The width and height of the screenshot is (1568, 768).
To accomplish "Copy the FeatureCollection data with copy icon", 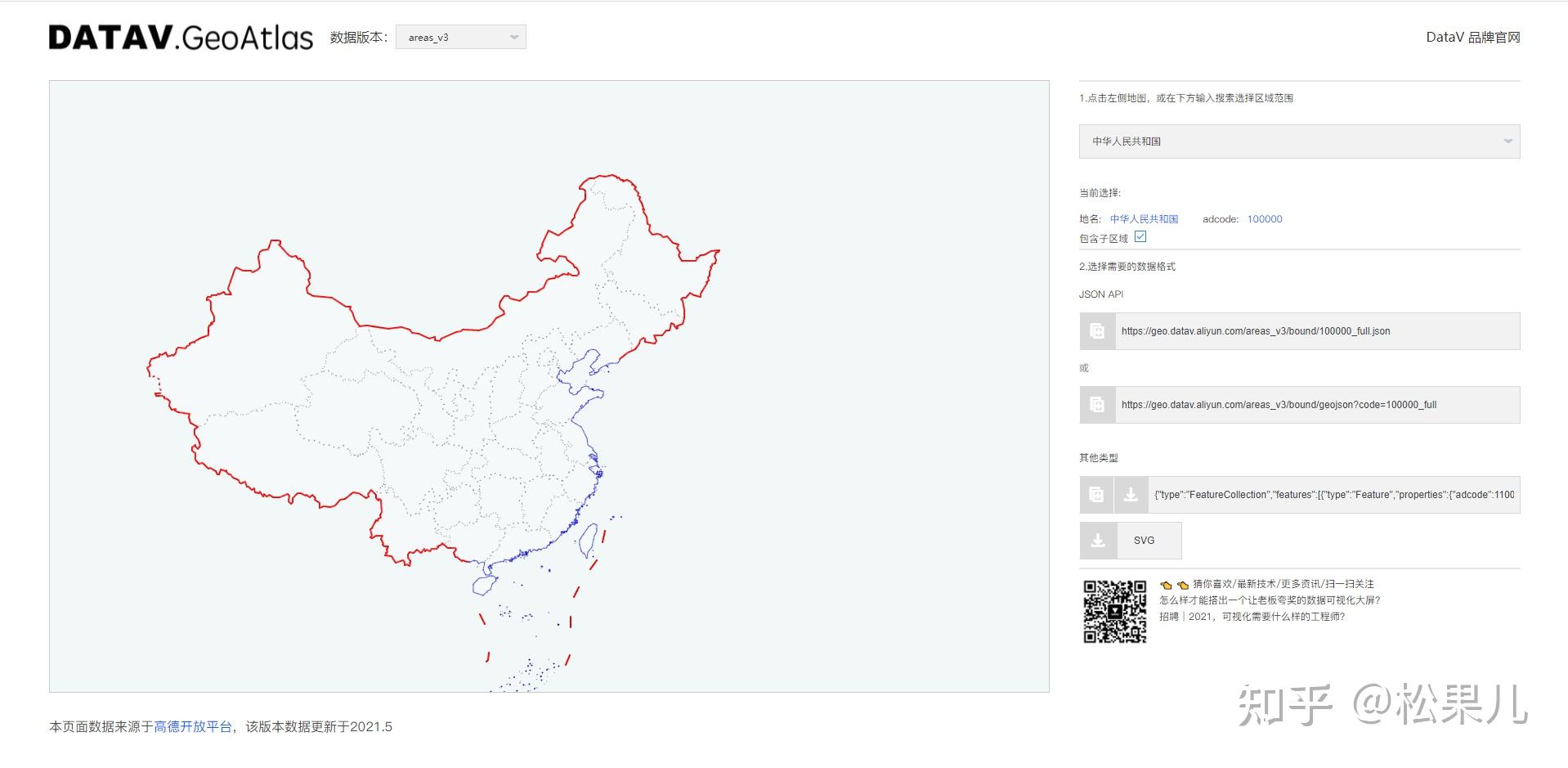I will click(1096, 494).
